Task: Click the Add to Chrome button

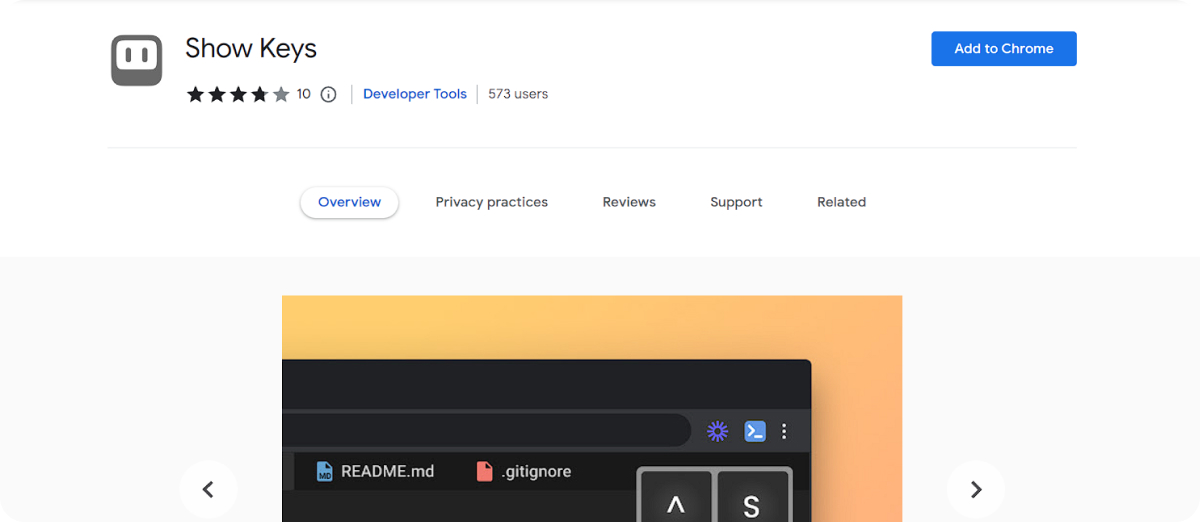Action: click(1004, 49)
